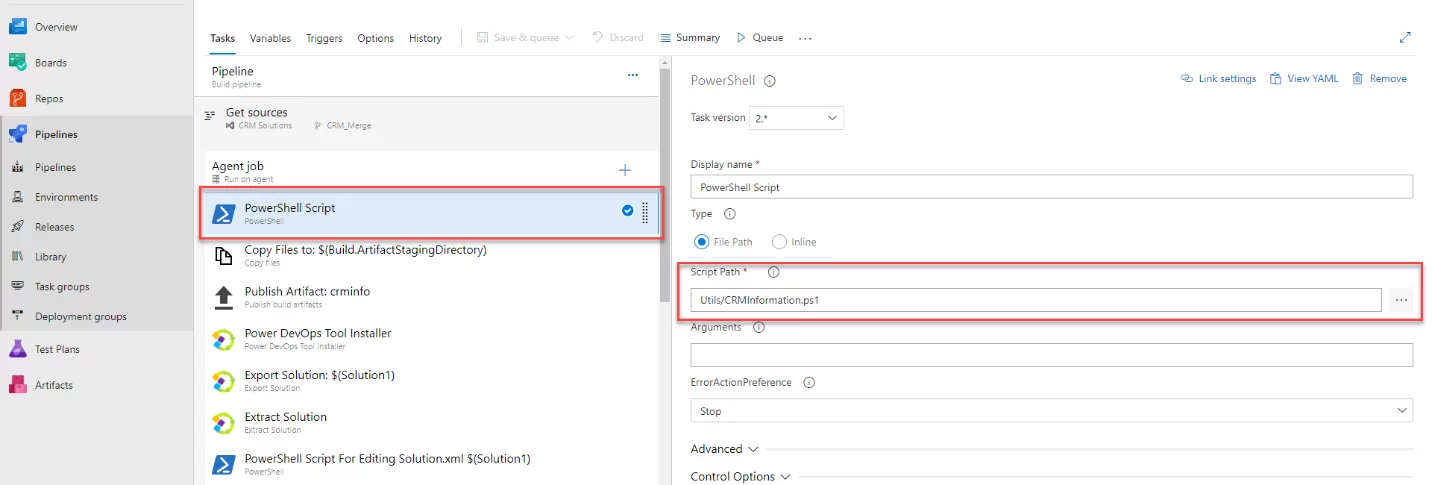Viewport: 1432px width, 485px height.
Task: Click the info icon beside ErrorActionPreference
Action: click(809, 382)
